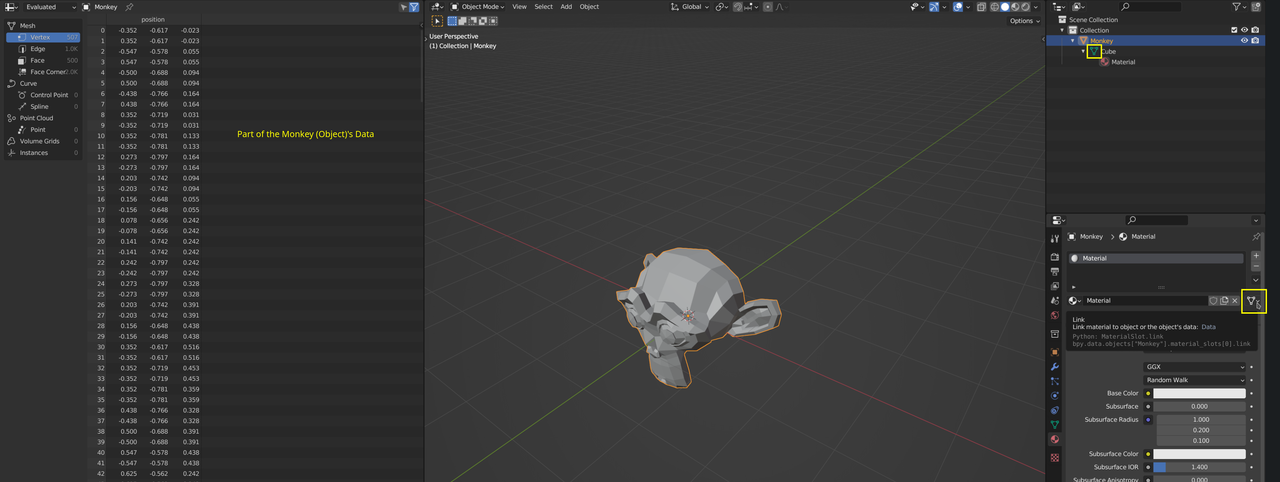Open the Object Mode dropdown
The height and width of the screenshot is (482, 1280).
(x=479, y=6)
